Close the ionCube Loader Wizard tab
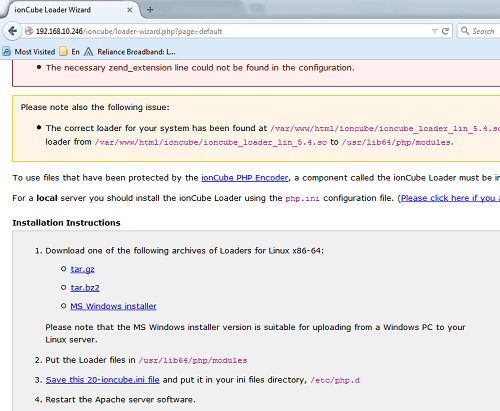500x411 pixels. pos(130,10)
